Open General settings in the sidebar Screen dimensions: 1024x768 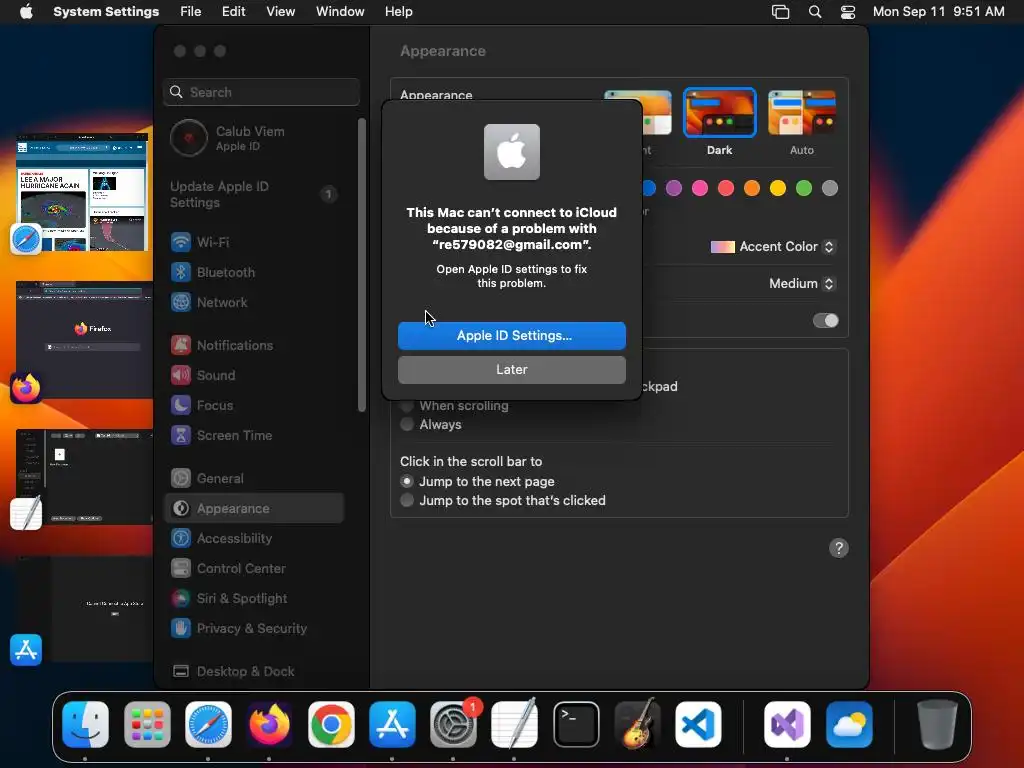(255, 479)
